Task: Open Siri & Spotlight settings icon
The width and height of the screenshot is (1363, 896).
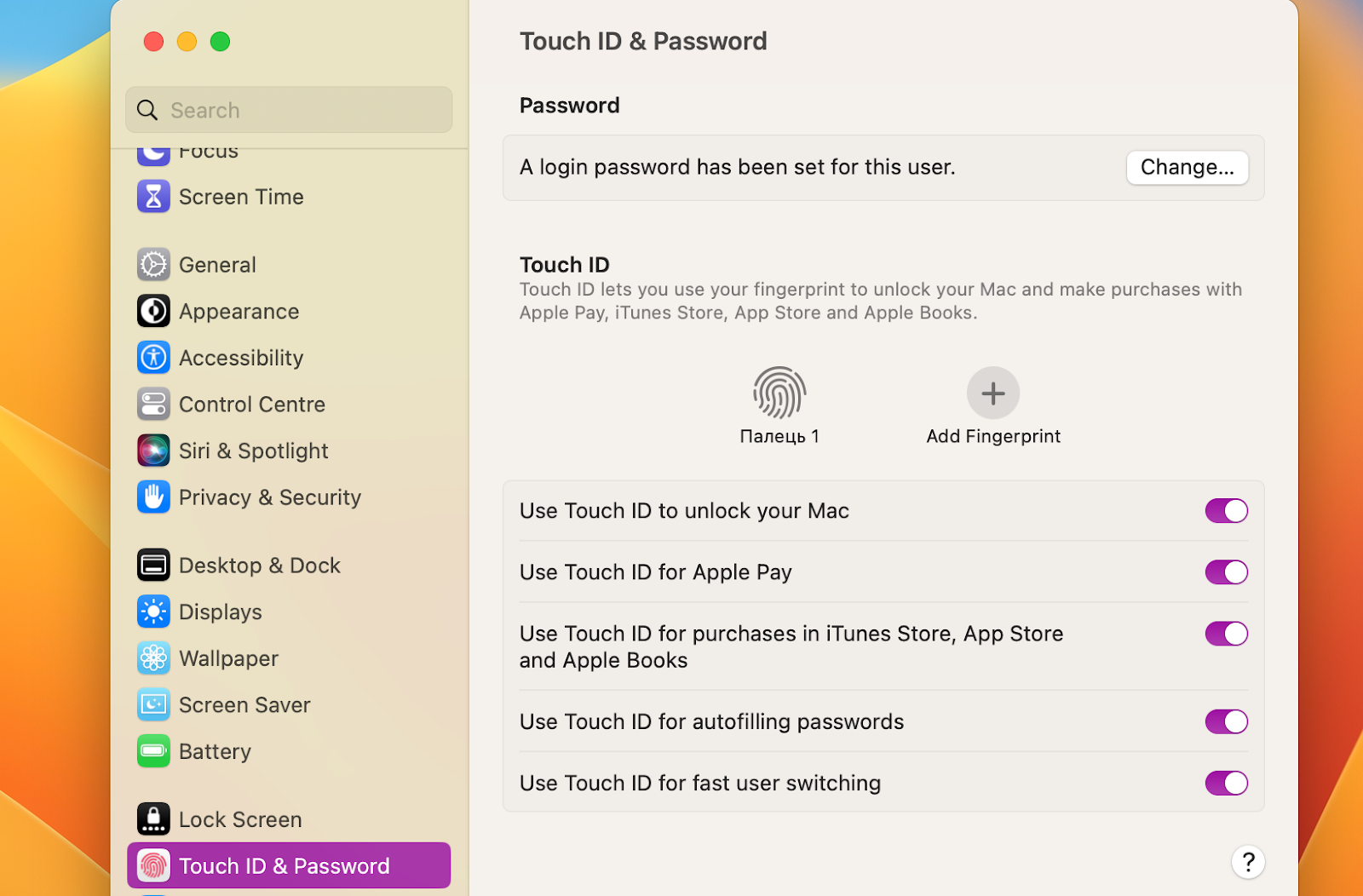Action: [x=153, y=451]
